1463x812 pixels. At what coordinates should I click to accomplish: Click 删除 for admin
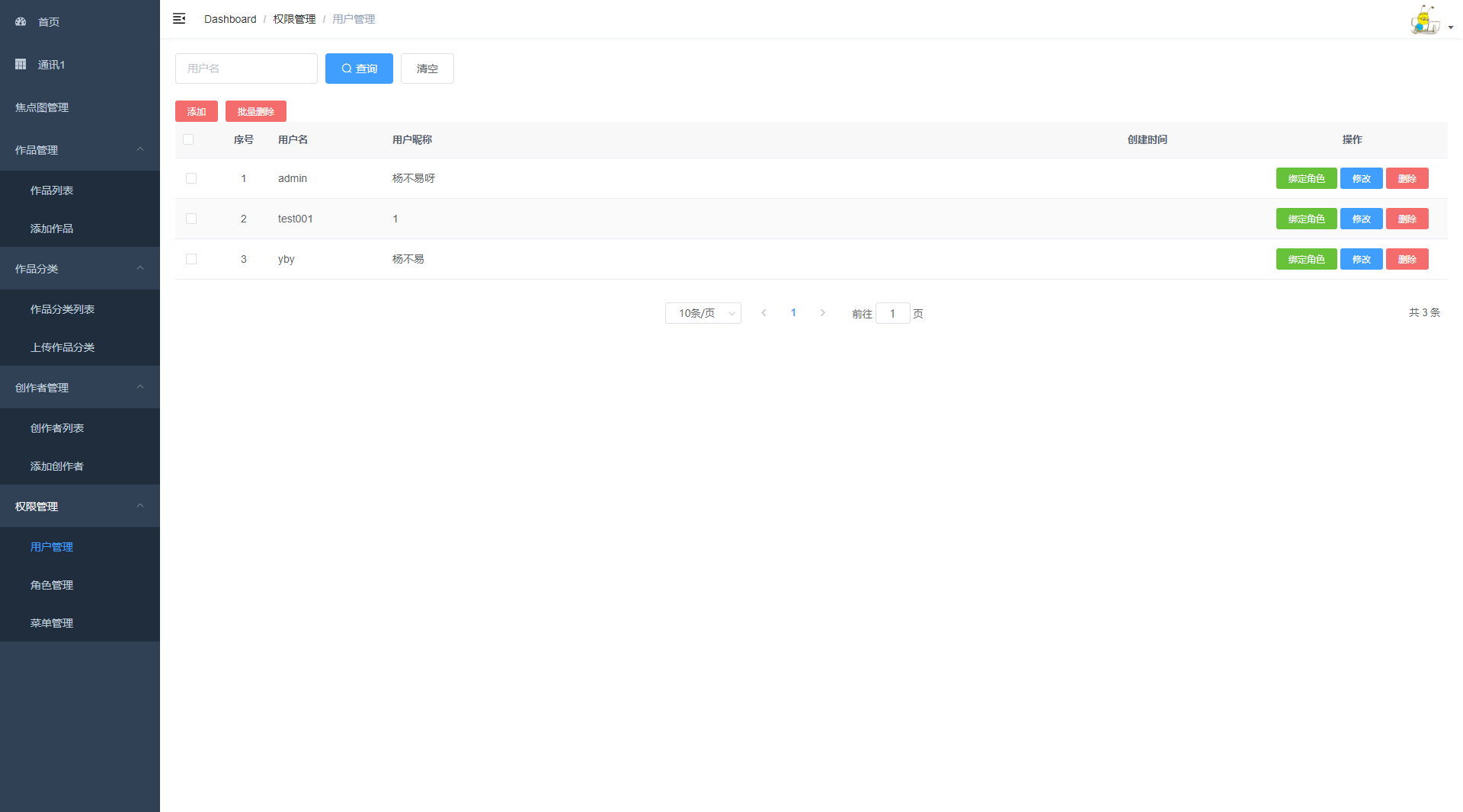tap(1407, 178)
